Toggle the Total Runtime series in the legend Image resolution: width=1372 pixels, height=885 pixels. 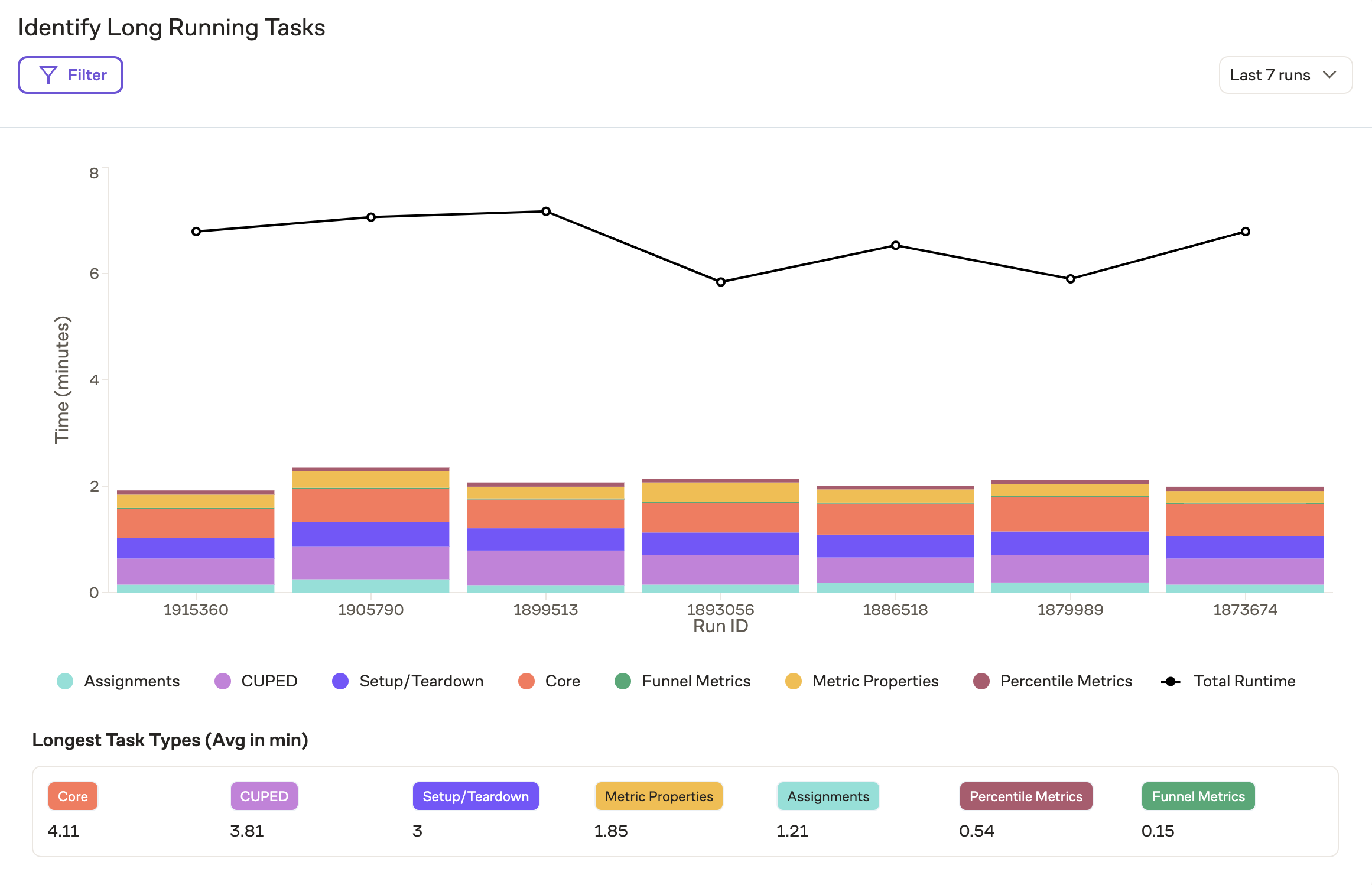(1171, 681)
